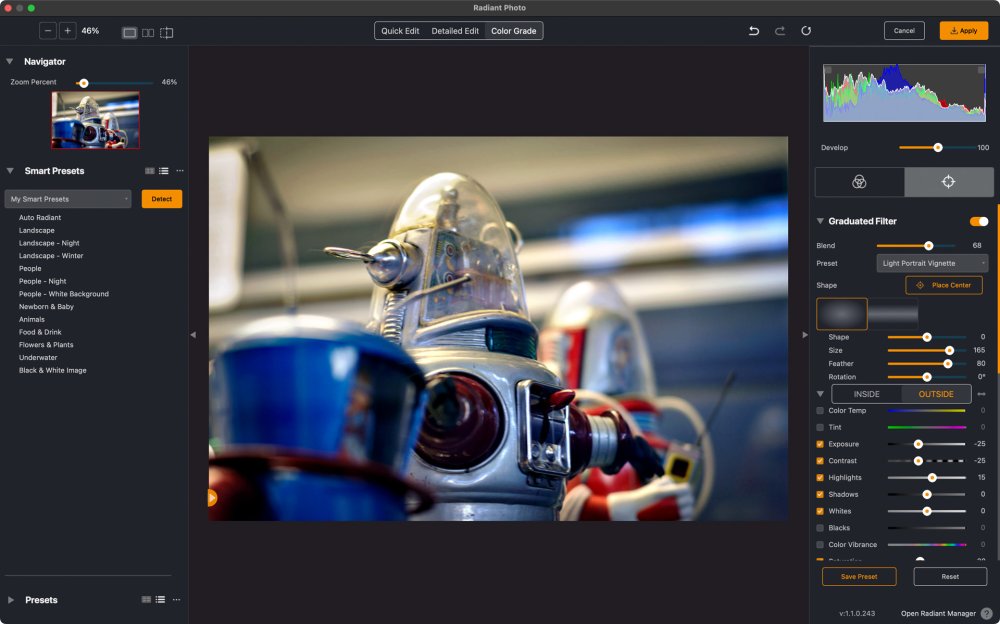Open the help question mark icon
1000x624 pixels.
[x=987, y=613]
